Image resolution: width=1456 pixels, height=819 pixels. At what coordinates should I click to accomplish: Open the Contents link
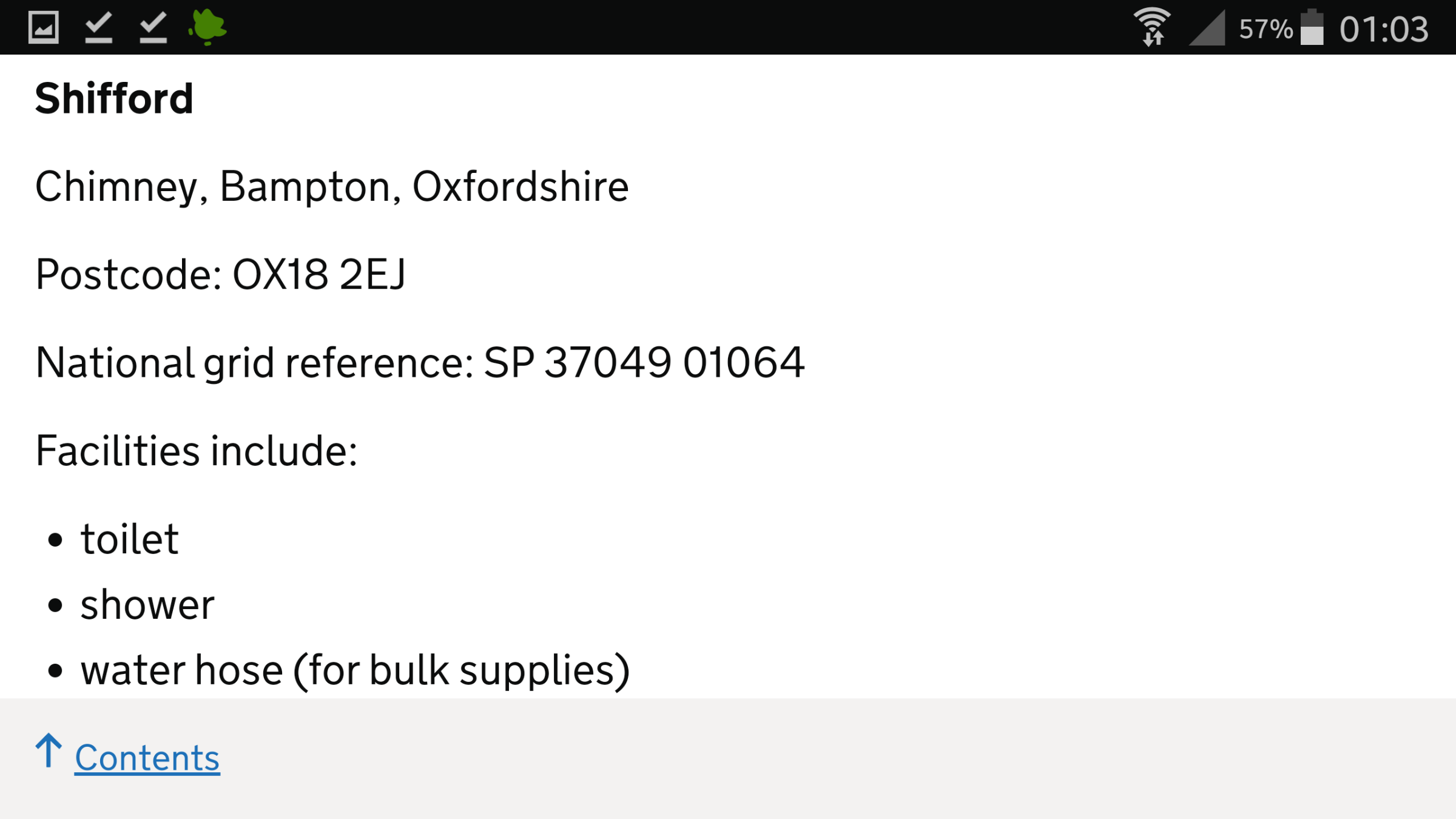(x=147, y=758)
